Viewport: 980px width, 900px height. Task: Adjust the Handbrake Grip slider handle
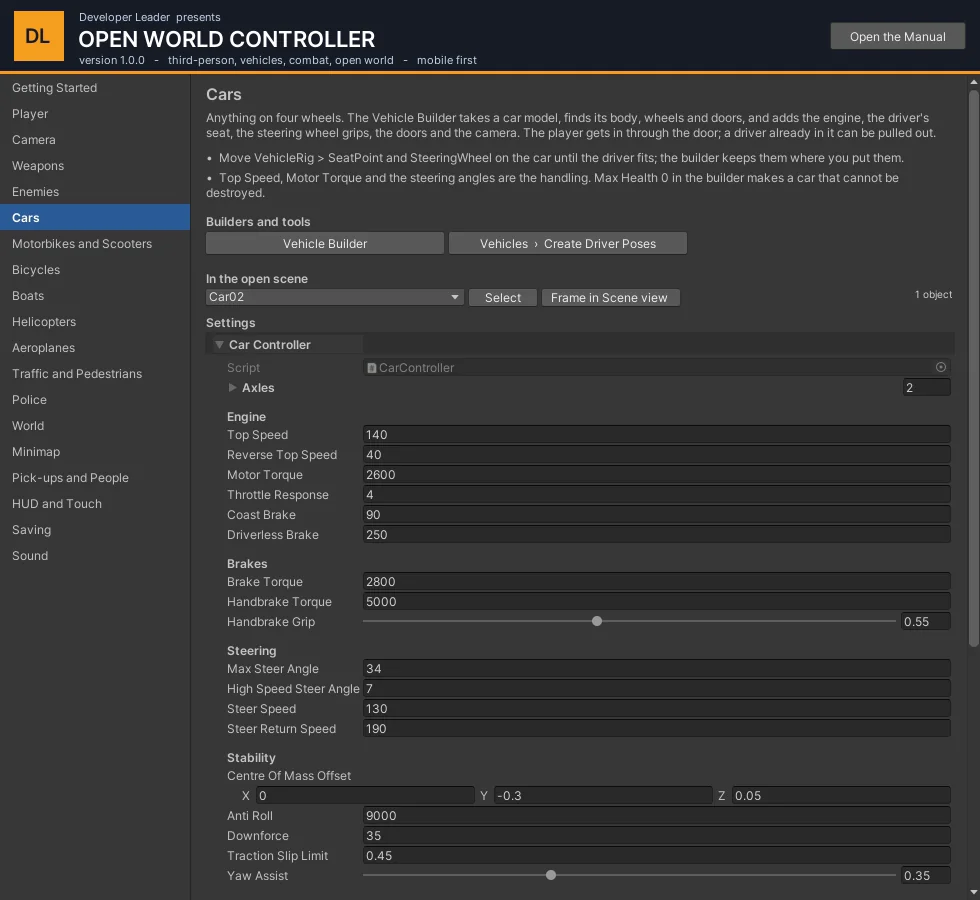[x=597, y=621]
